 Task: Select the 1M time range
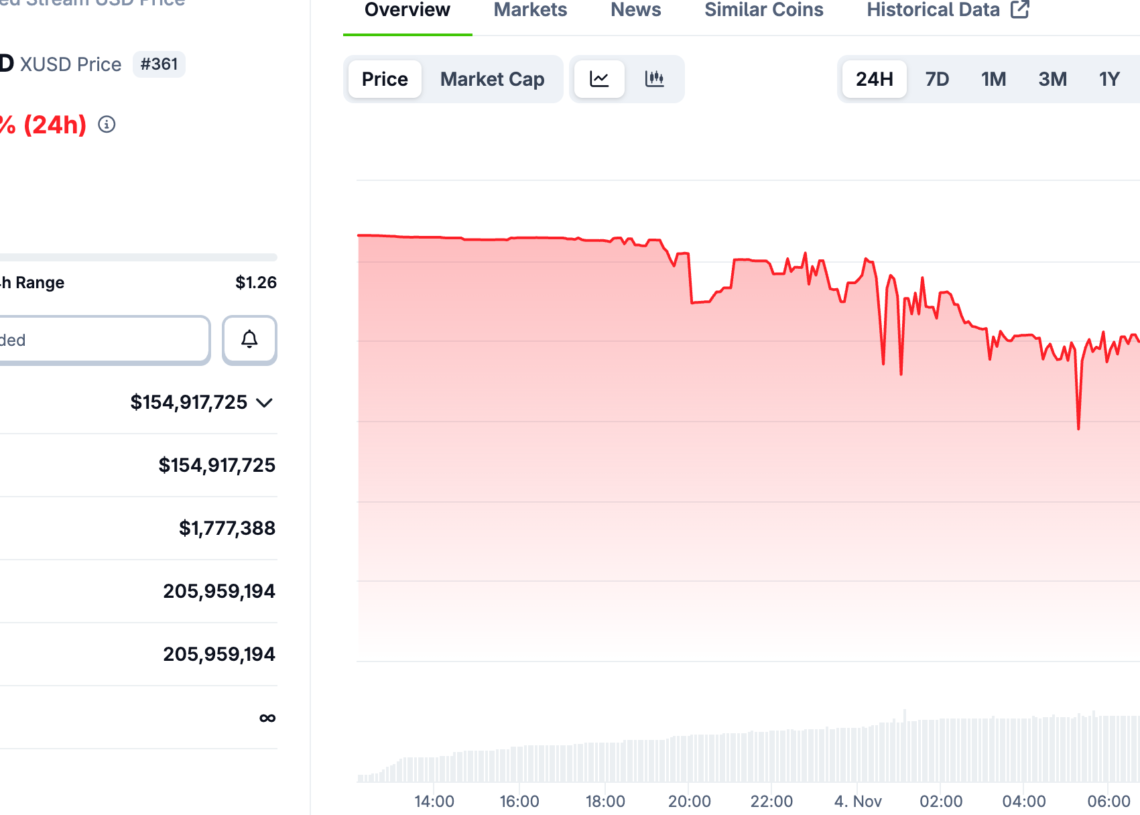click(x=994, y=78)
